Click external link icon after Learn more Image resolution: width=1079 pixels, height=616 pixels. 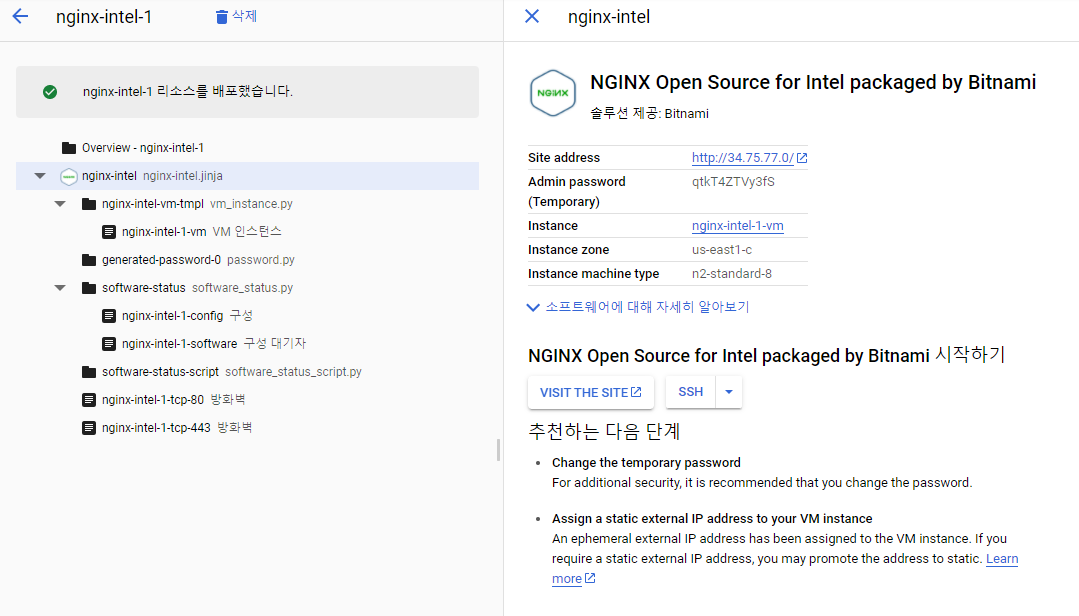pyautogui.click(x=590, y=578)
